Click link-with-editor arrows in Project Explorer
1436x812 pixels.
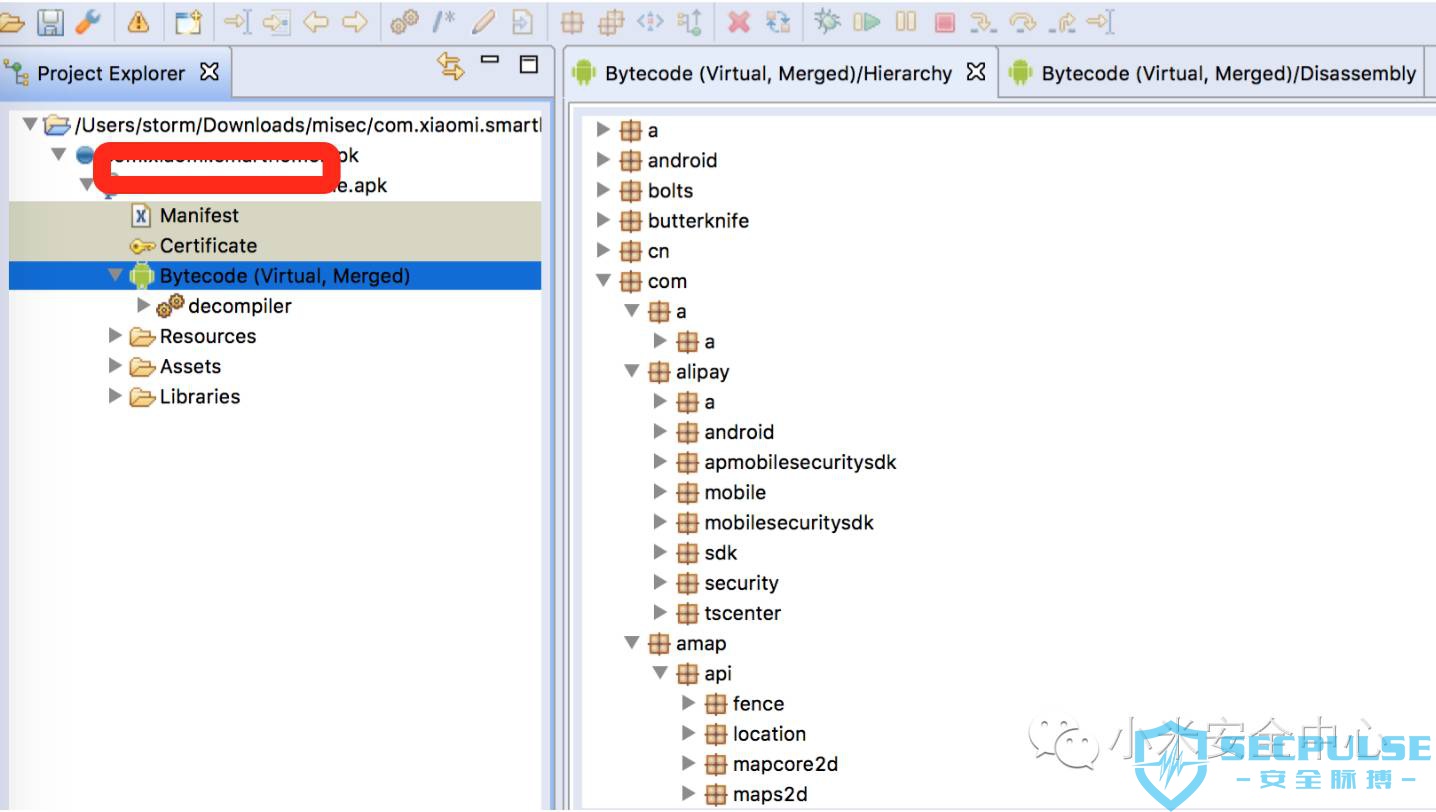(x=452, y=67)
